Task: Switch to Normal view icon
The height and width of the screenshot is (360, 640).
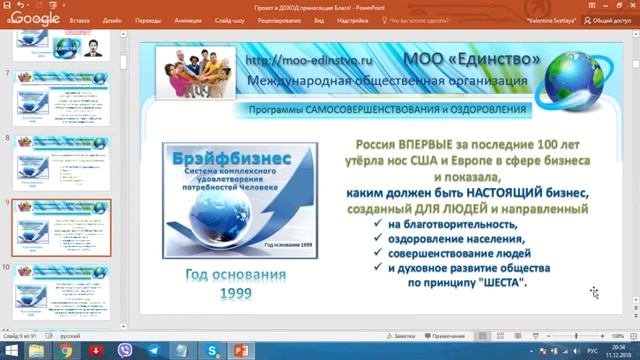Action: pyautogui.click(x=482, y=336)
